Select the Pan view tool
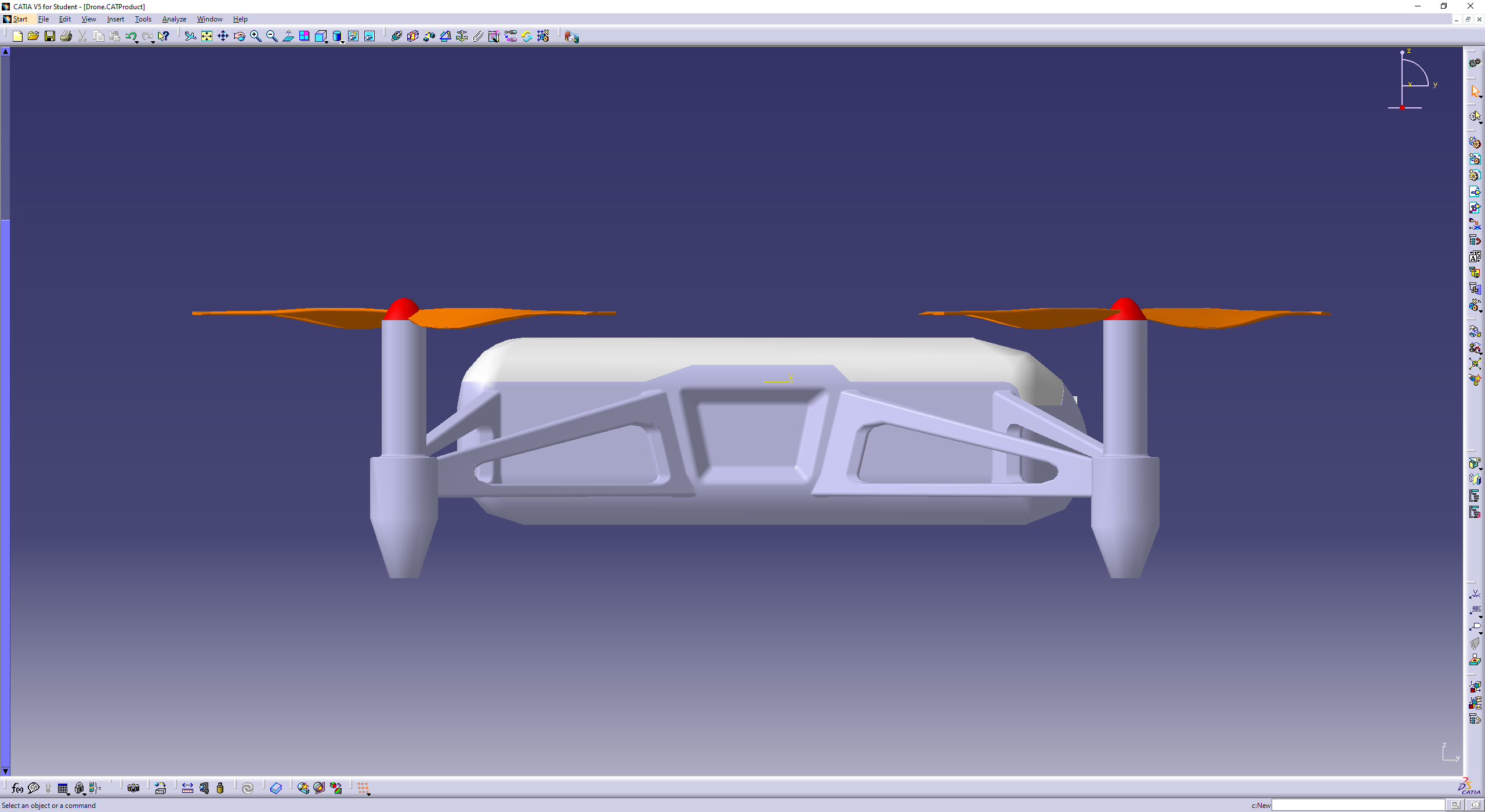1485x812 pixels. (223, 37)
